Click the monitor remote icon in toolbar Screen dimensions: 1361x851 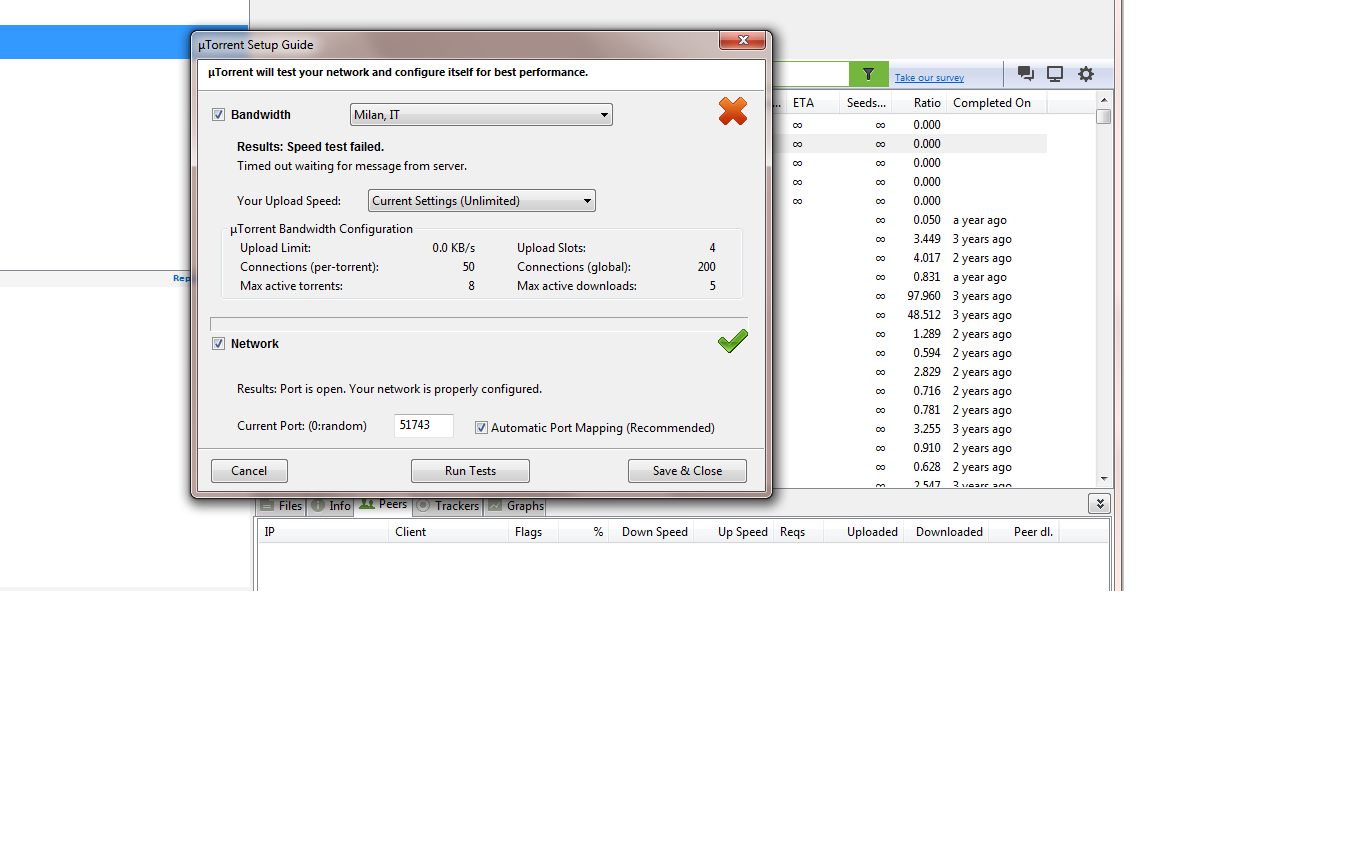(1055, 74)
